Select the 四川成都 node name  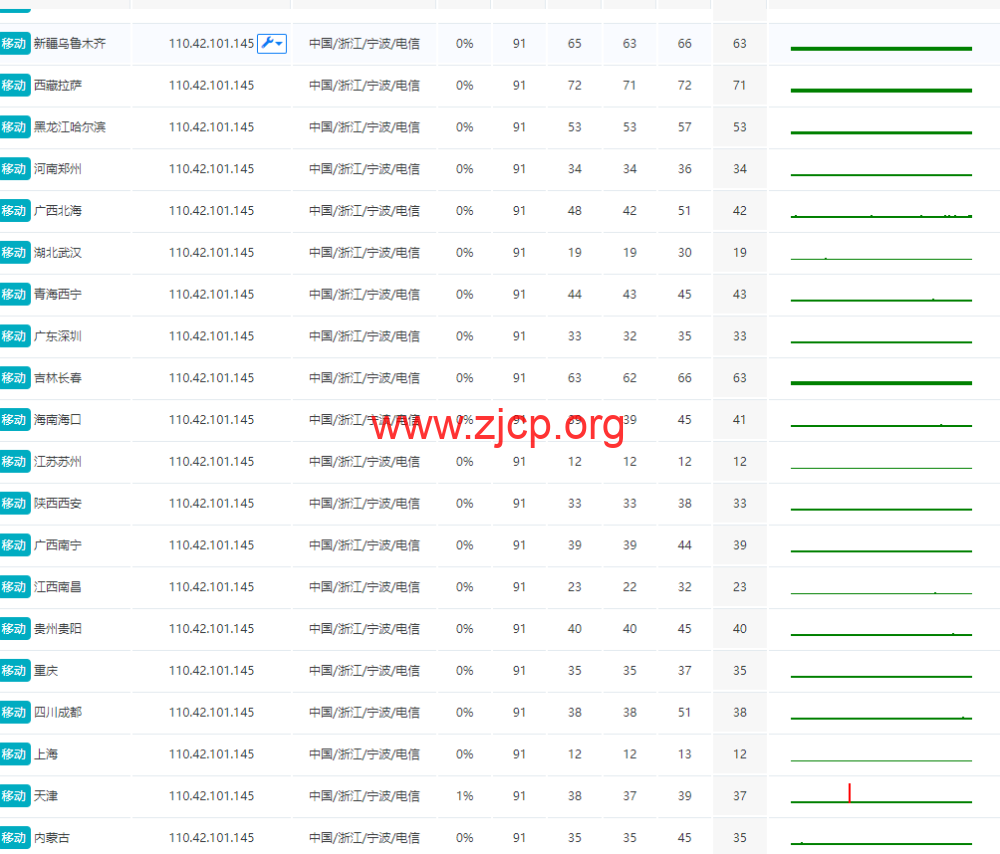58,712
